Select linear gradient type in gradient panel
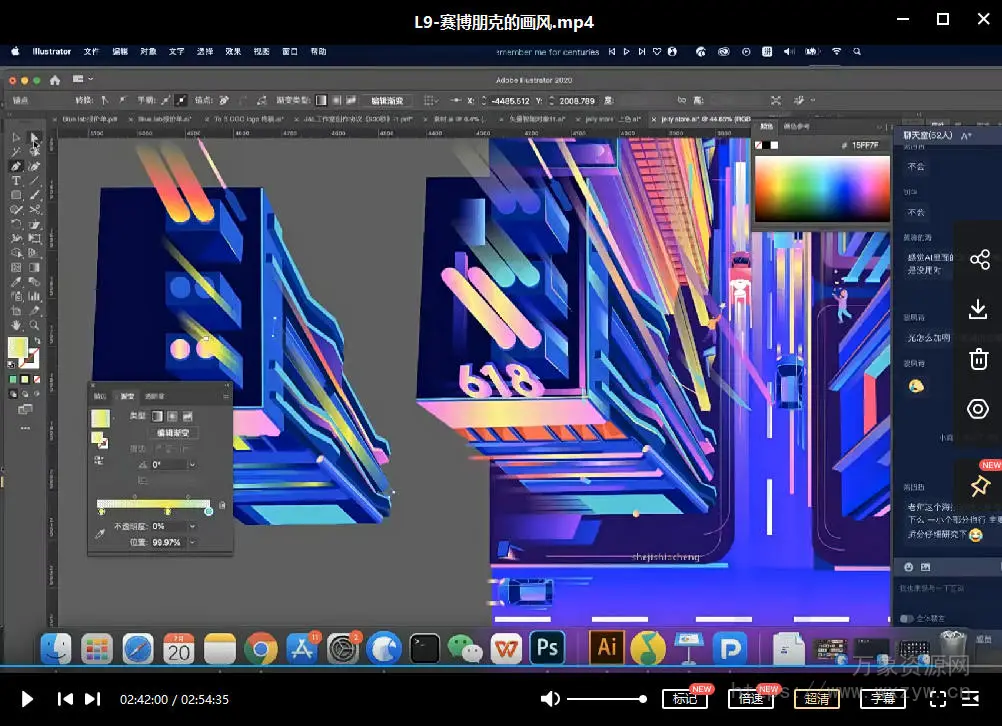The width and height of the screenshot is (1002, 726). (x=157, y=415)
